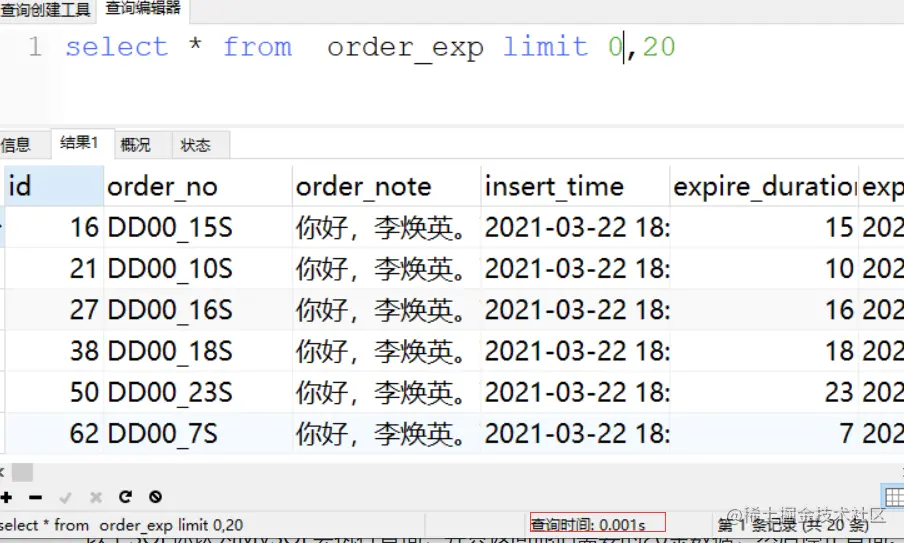This screenshot has height=543, width=904.
Task: Click the horizontal scrollbar thumb
Action: pyautogui.click(x=22, y=472)
